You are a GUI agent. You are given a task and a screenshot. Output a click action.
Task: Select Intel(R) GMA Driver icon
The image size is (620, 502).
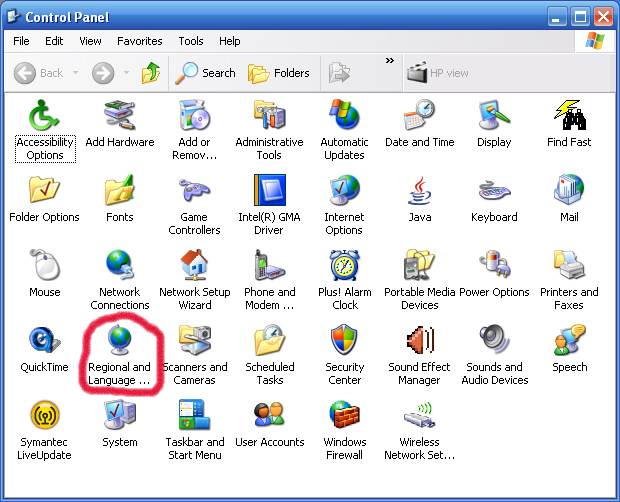(x=269, y=190)
